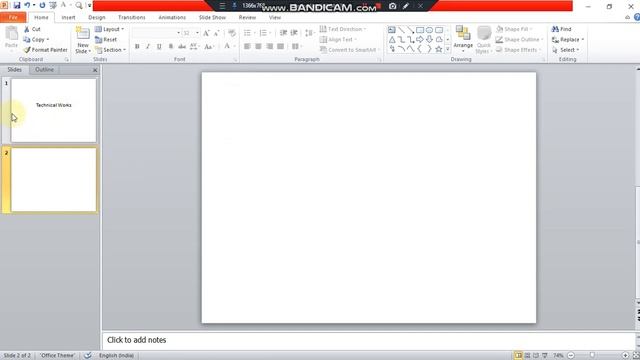
Task: Toggle underline formatting
Action: pyautogui.click(x=159, y=47)
